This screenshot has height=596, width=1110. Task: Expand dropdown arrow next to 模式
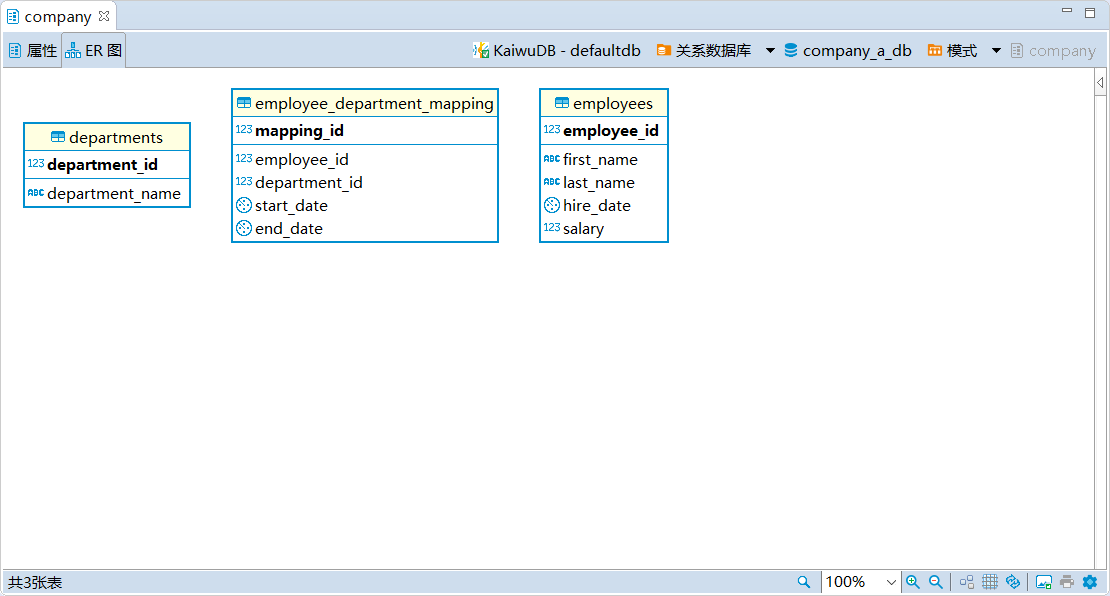click(x=996, y=51)
